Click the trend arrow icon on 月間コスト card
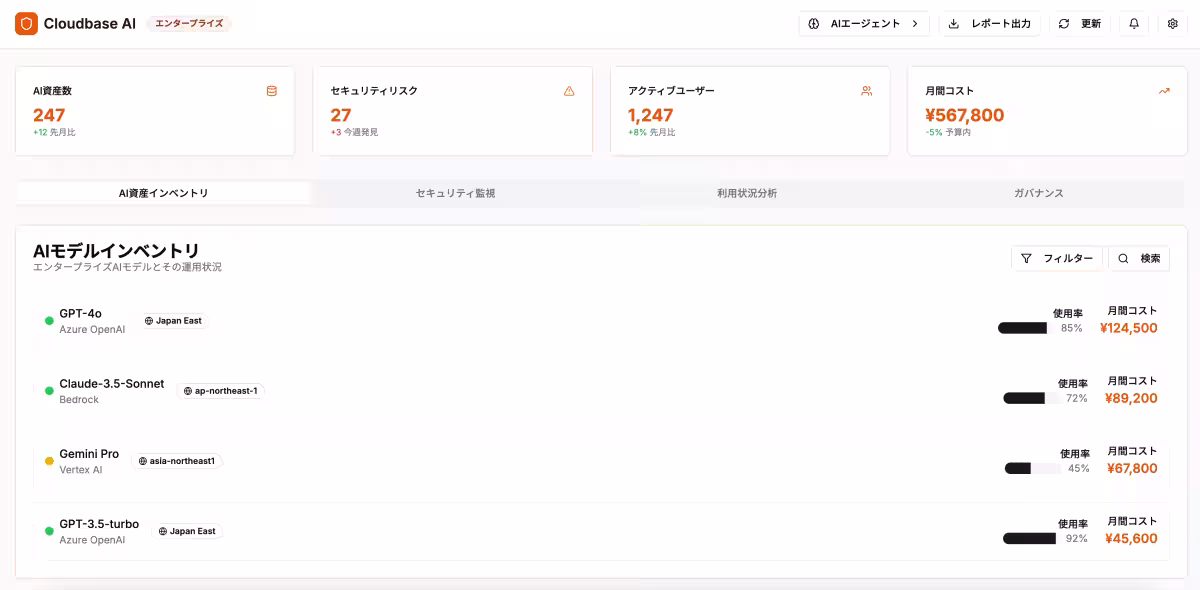The height and width of the screenshot is (590, 1200). pos(1164,91)
